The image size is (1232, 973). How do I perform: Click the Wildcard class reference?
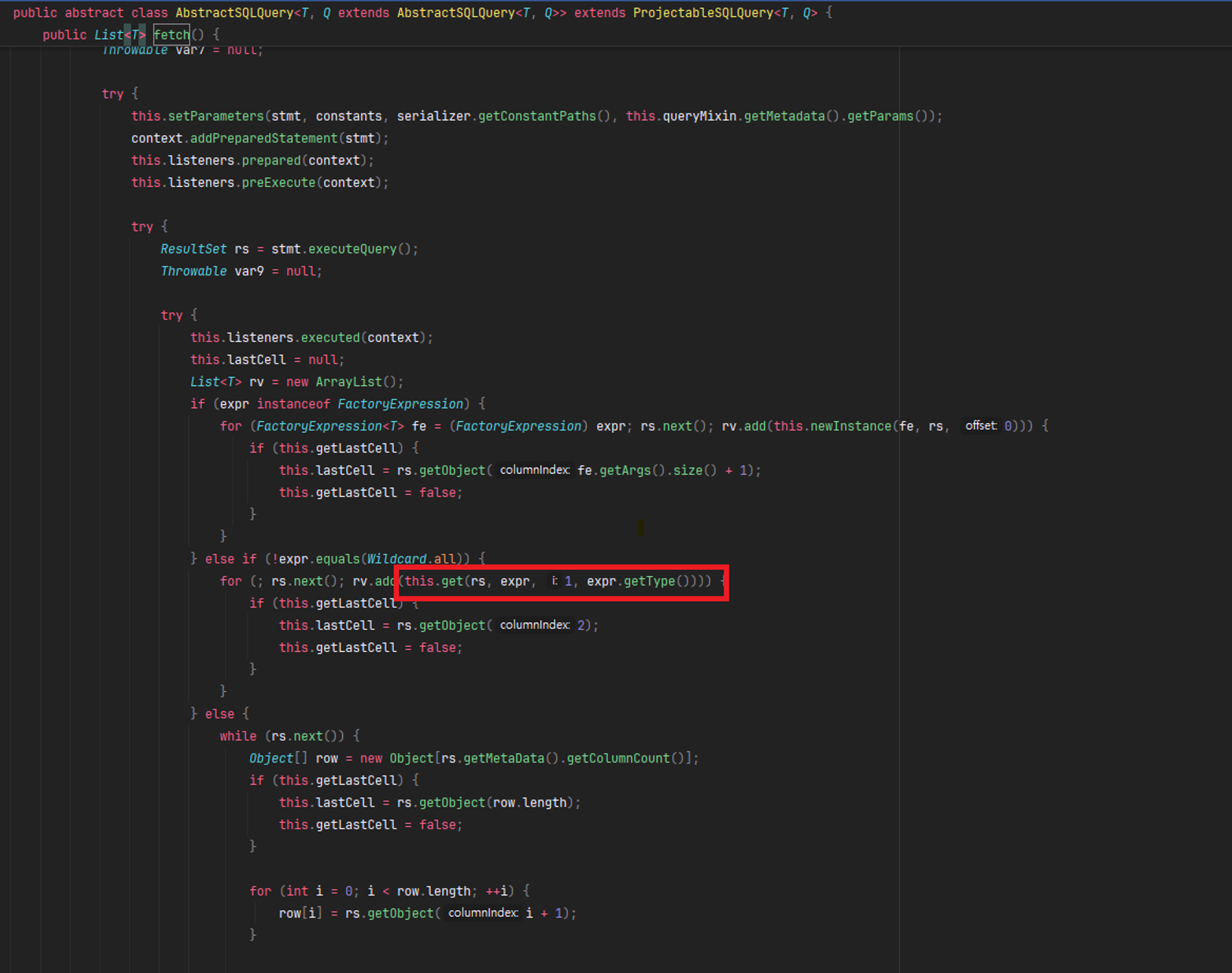[396, 559]
